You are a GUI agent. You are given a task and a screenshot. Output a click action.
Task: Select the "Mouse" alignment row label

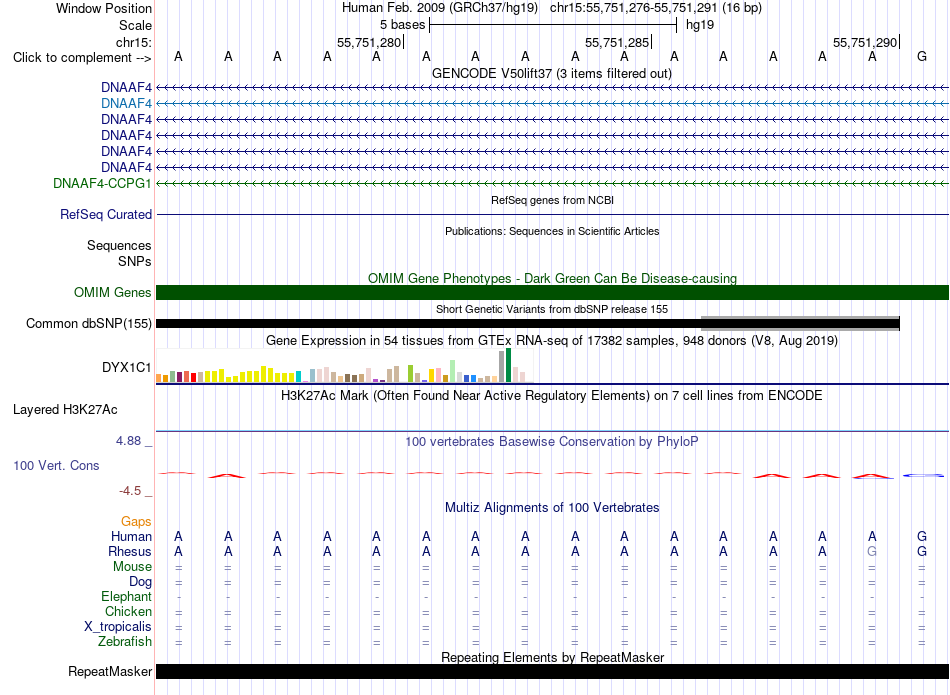point(132,567)
